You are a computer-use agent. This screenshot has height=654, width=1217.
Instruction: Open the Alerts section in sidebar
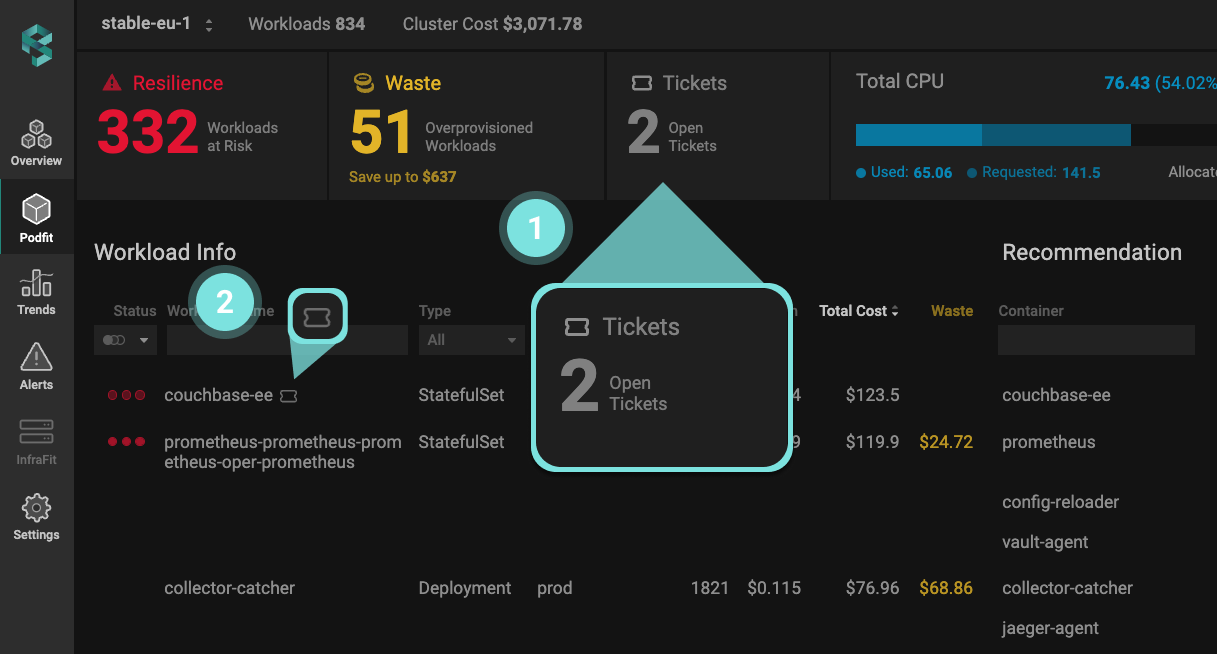36,366
